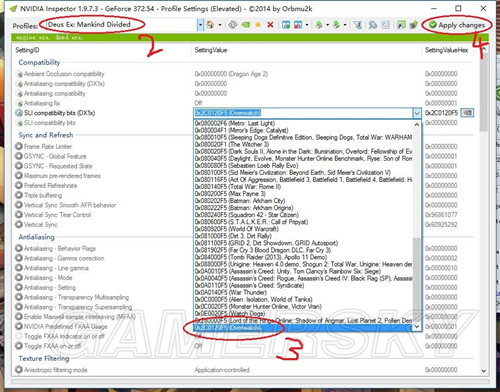Add application to profile window icon

[286, 25]
